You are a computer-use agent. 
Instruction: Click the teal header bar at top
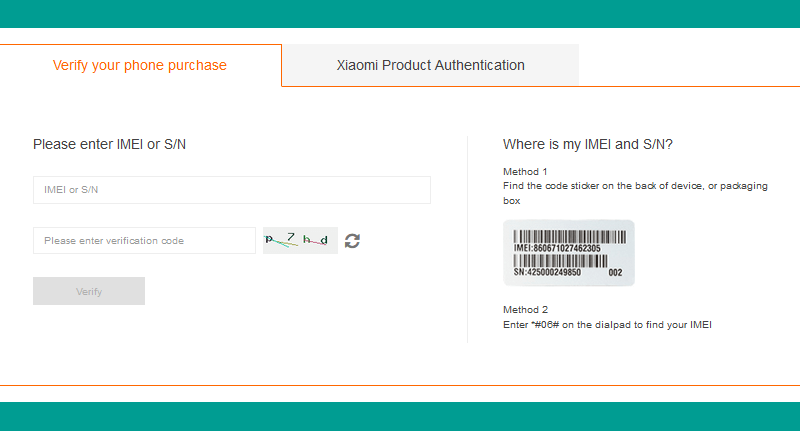pyautogui.click(x=400, y=14)
